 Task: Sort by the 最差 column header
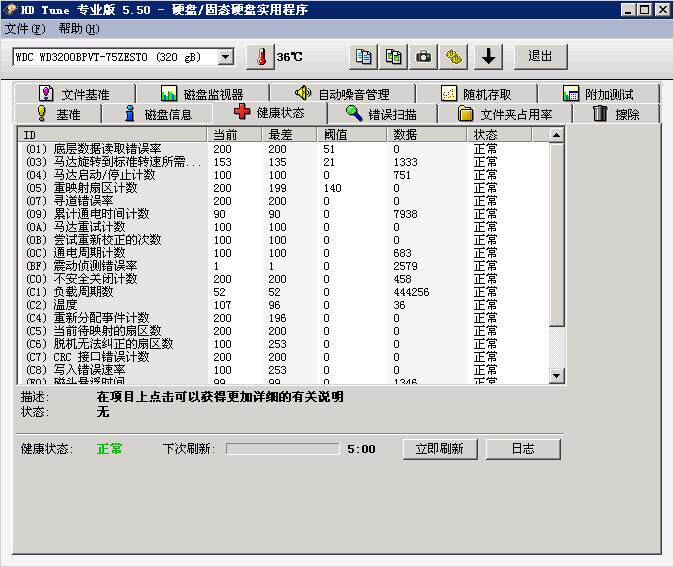pyautogui.click(x=289, y=135)
